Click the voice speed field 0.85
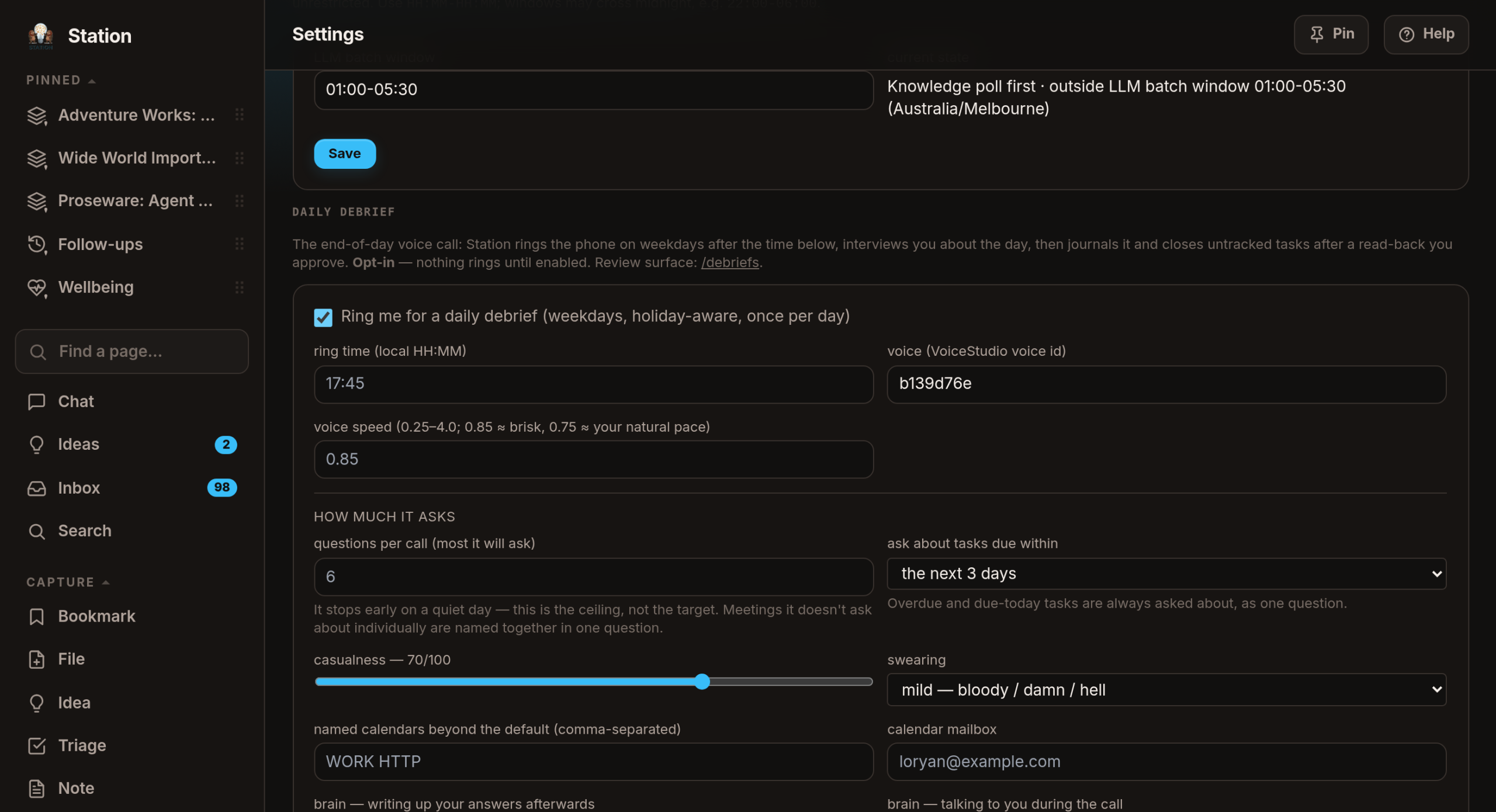This screenshot has height=812, width=1496. (594, 459)
